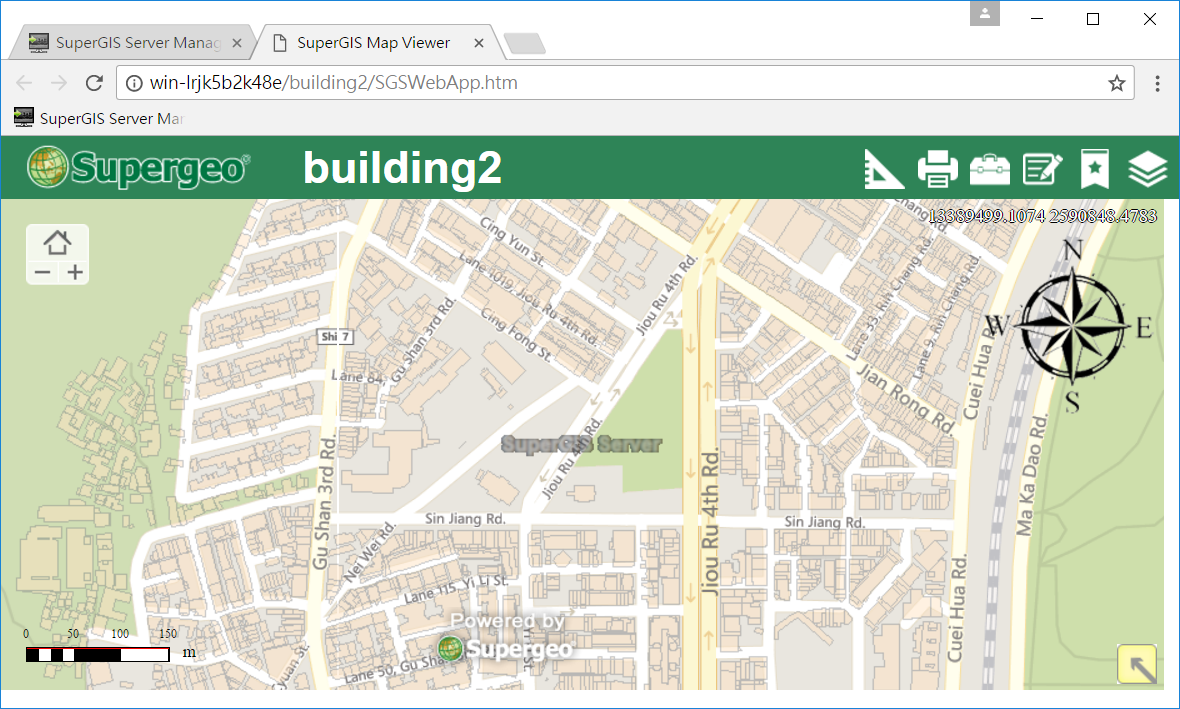Click the yellow overview arrow button
The height and width of the screenshot is (709, 1180).
coord(1137,665)
